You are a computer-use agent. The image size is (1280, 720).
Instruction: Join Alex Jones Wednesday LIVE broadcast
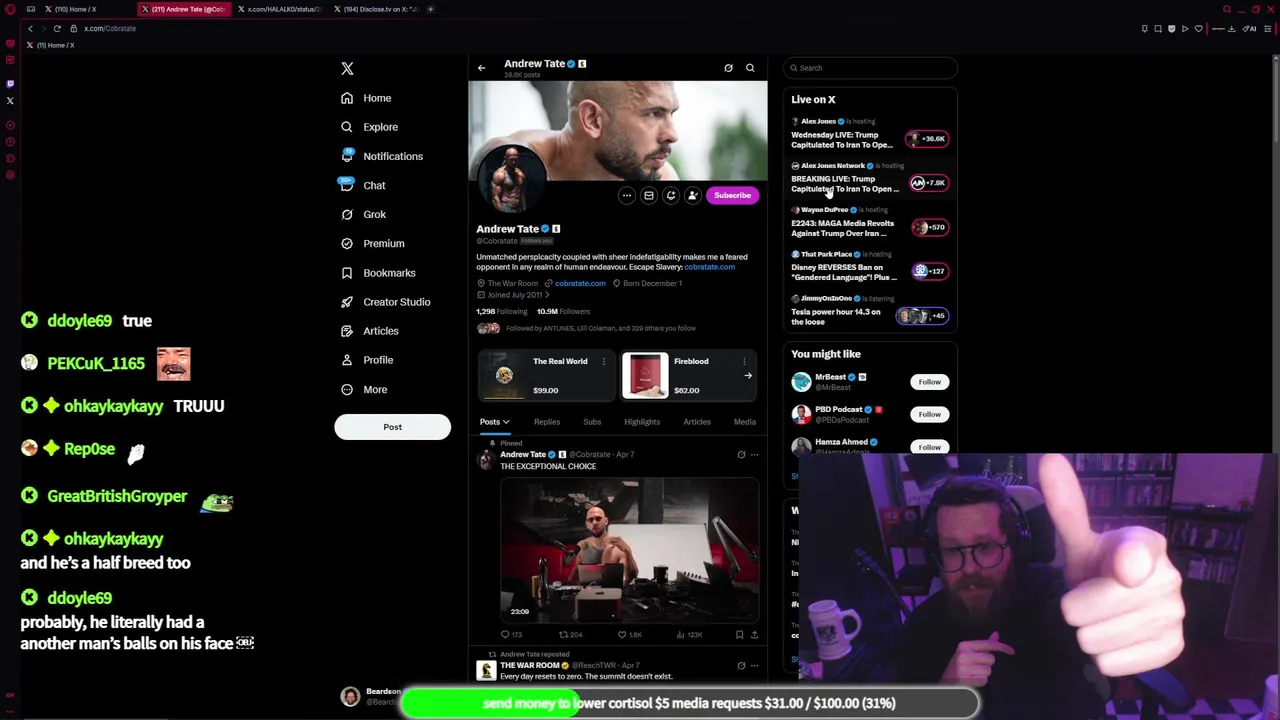pos(870,134)
